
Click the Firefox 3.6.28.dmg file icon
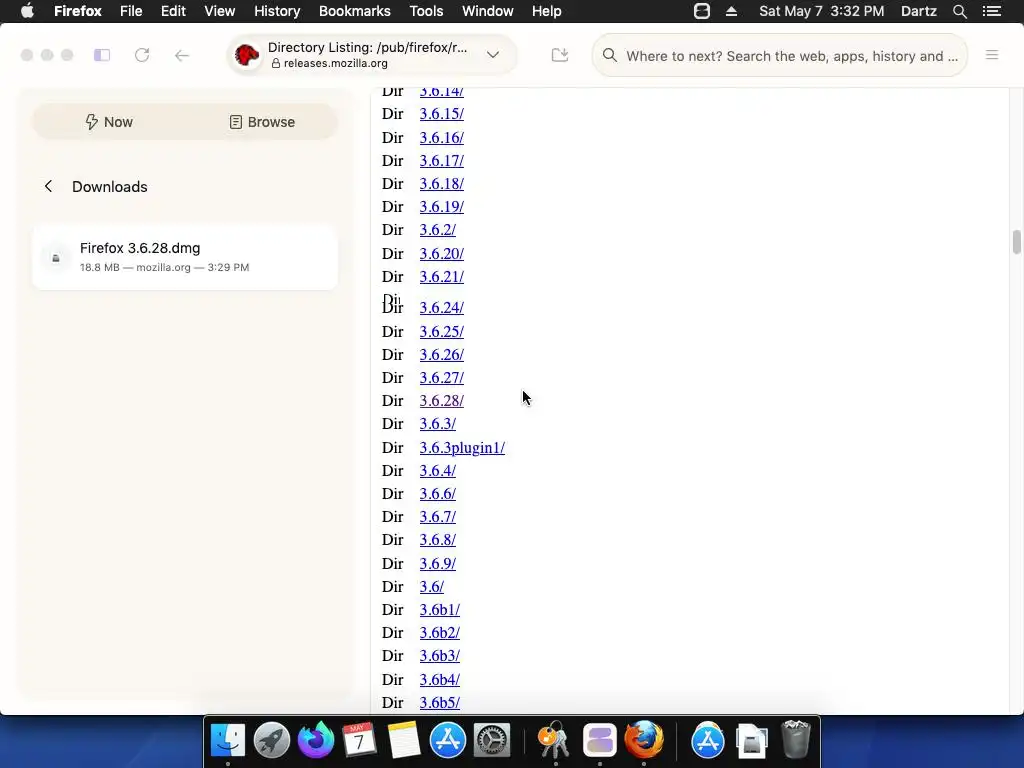[x=56, y=258]
